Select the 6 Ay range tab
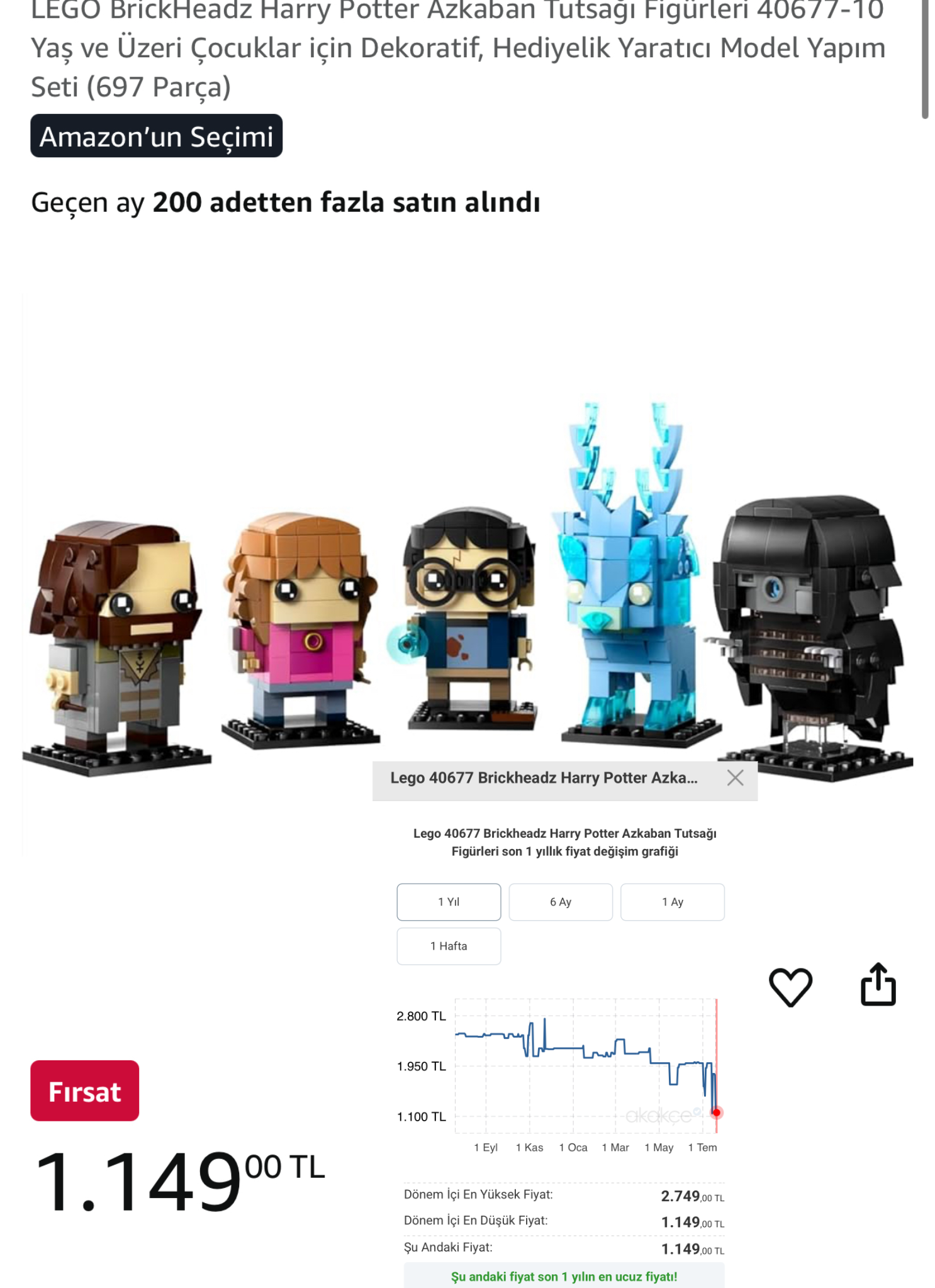The height and width of the screenshot is (1288, 935). click(x=561, y=902)
